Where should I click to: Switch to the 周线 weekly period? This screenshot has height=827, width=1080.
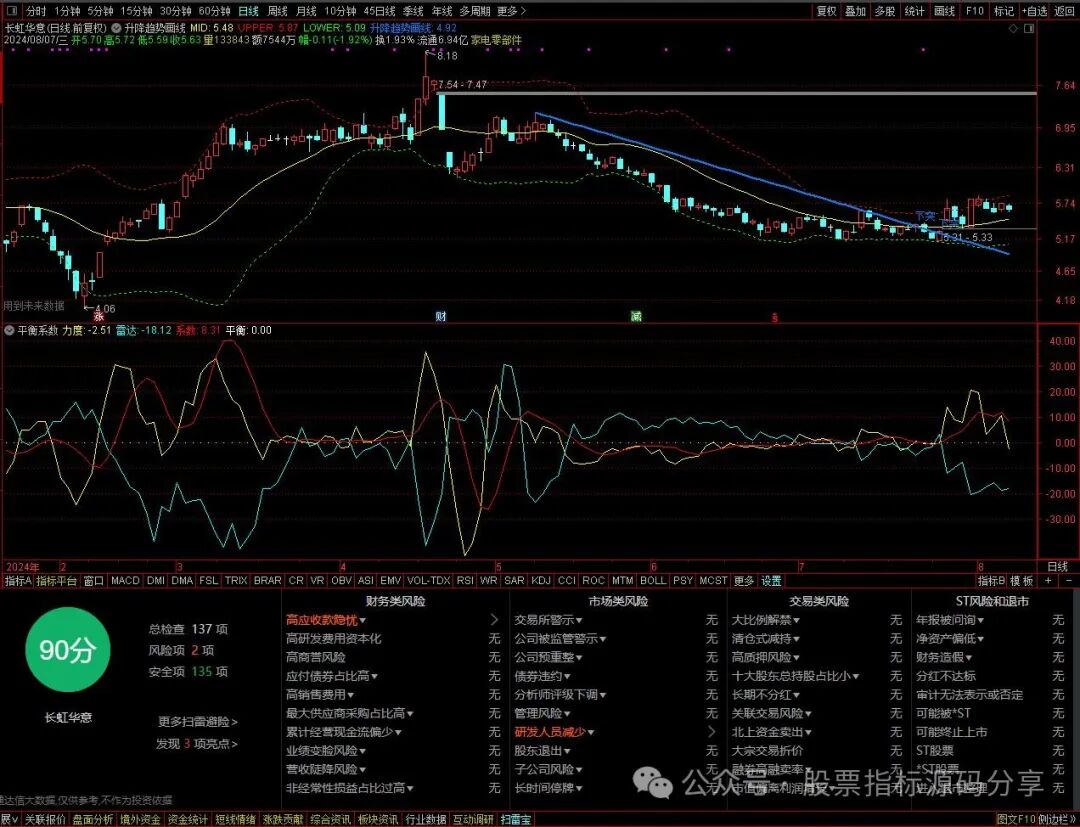[278, 11]
